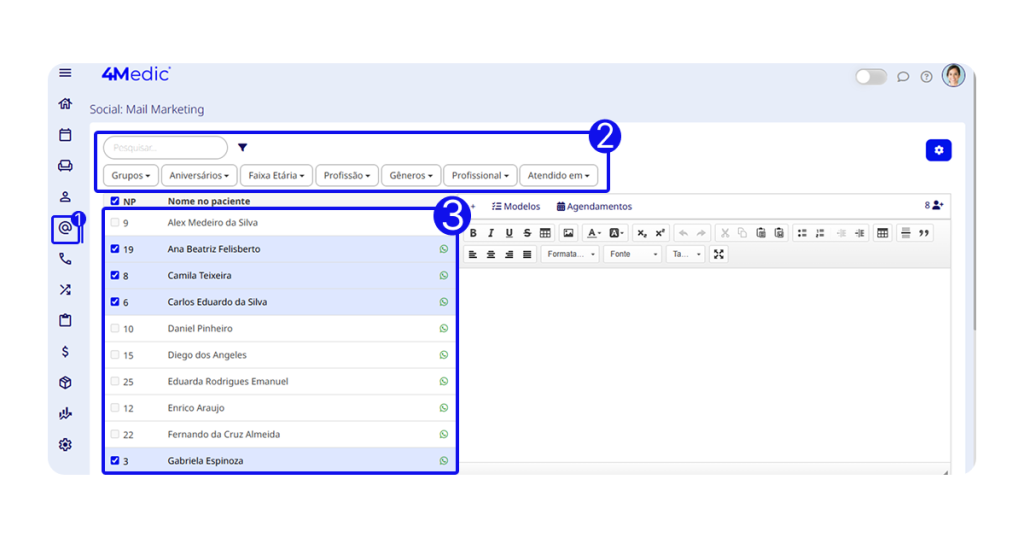Open the Fonte font dropdown
This screenshot has width=1024, height=538.
(633, 254)
